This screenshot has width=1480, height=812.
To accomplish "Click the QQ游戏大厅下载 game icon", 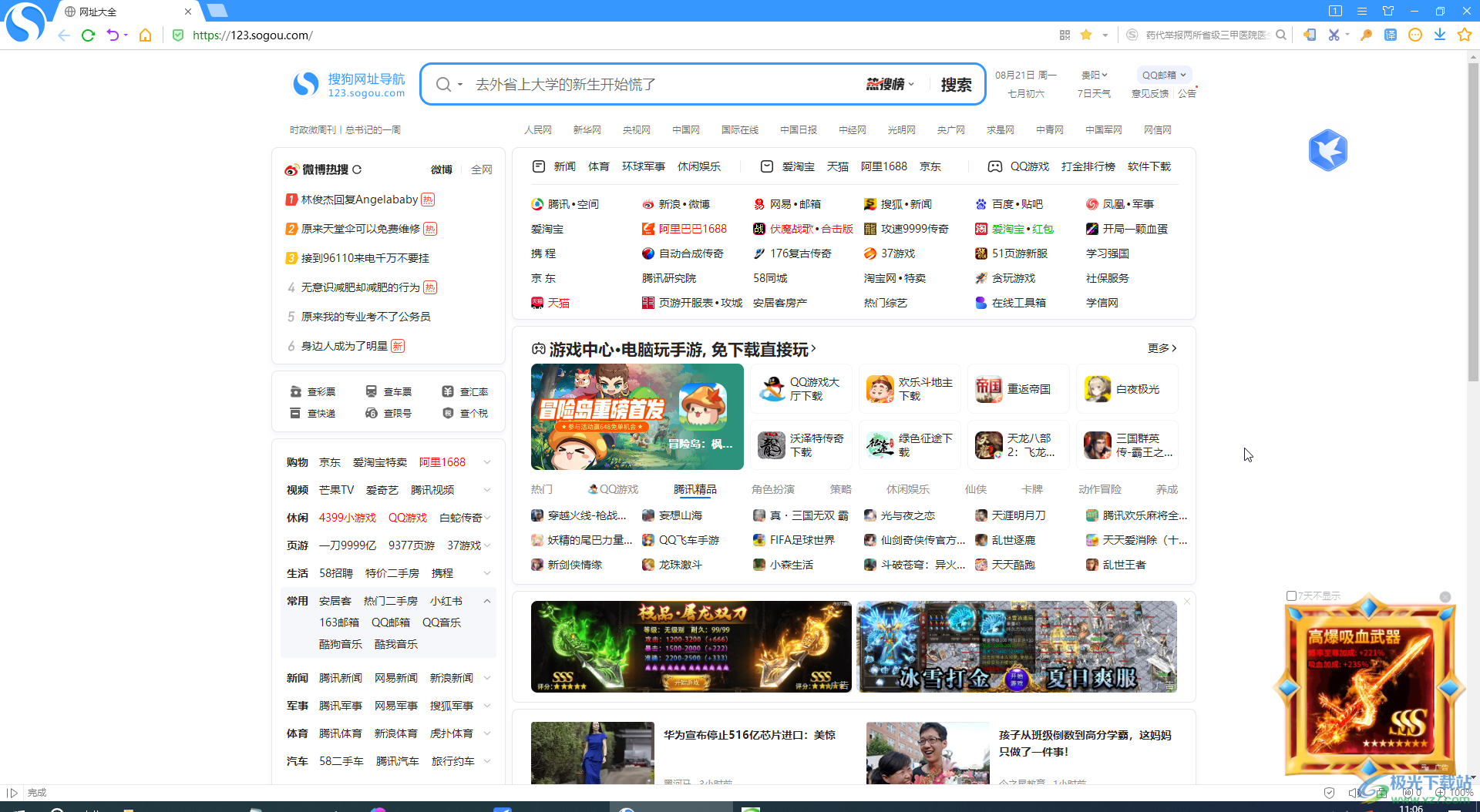I will pyautogui.click(x=772, y=389).
